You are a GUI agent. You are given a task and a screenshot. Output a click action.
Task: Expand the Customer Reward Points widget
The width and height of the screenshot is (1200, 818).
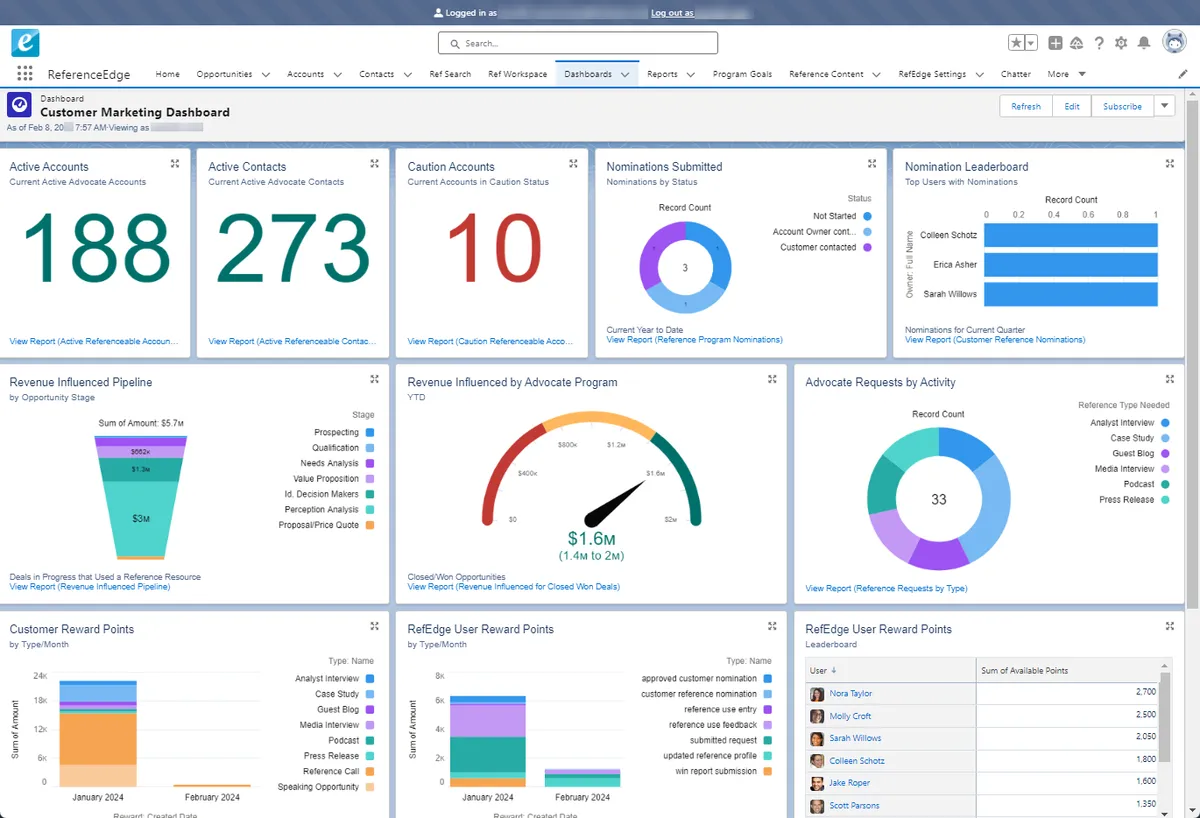pos(374,626)
